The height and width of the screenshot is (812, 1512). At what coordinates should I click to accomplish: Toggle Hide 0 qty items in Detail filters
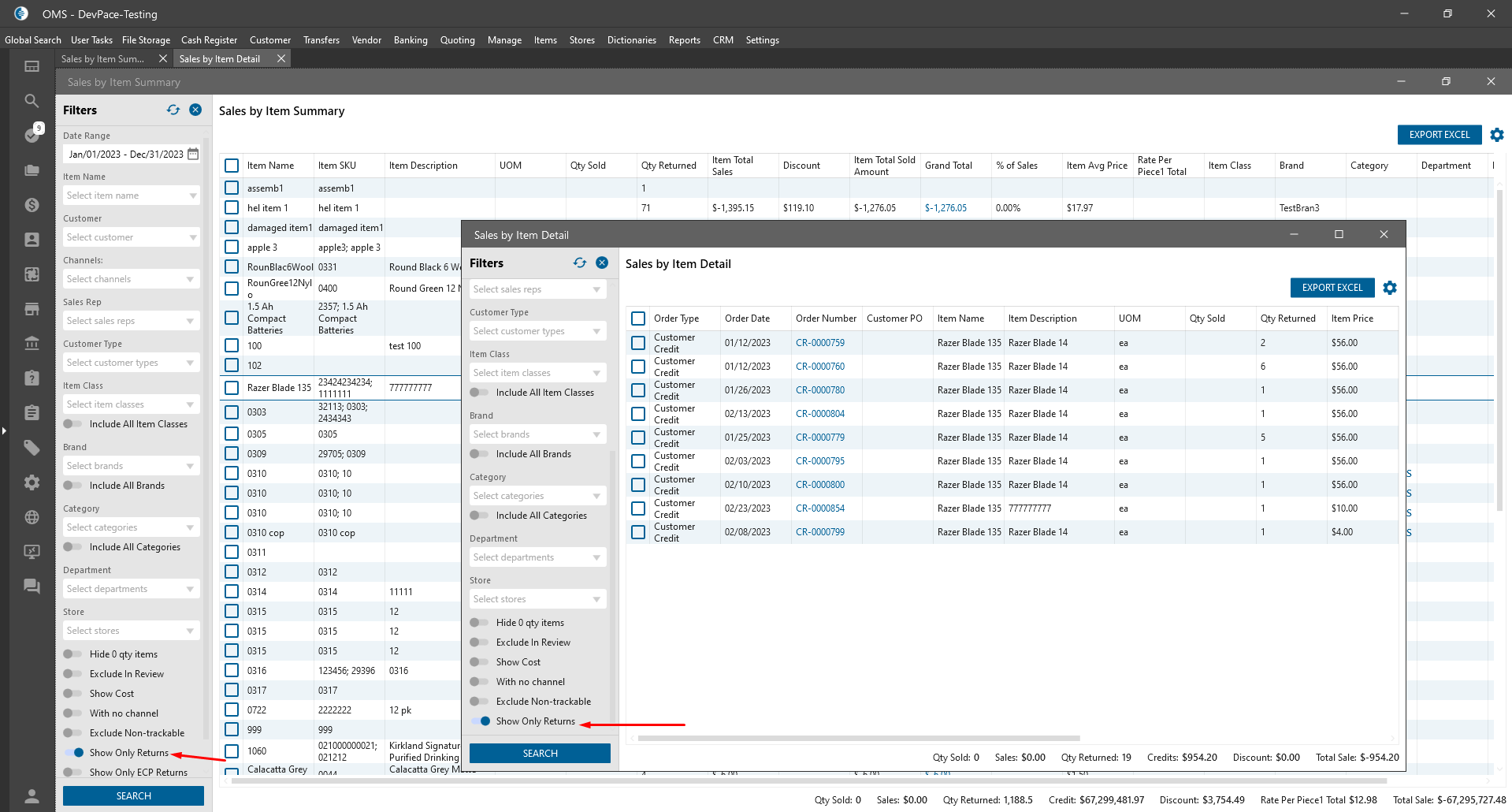(479, 623)
